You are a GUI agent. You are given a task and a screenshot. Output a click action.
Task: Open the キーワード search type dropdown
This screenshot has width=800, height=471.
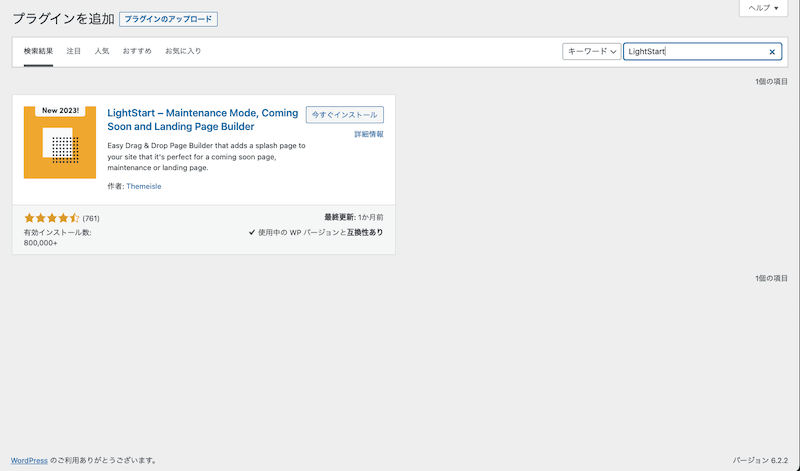click(x=591, y=52)
